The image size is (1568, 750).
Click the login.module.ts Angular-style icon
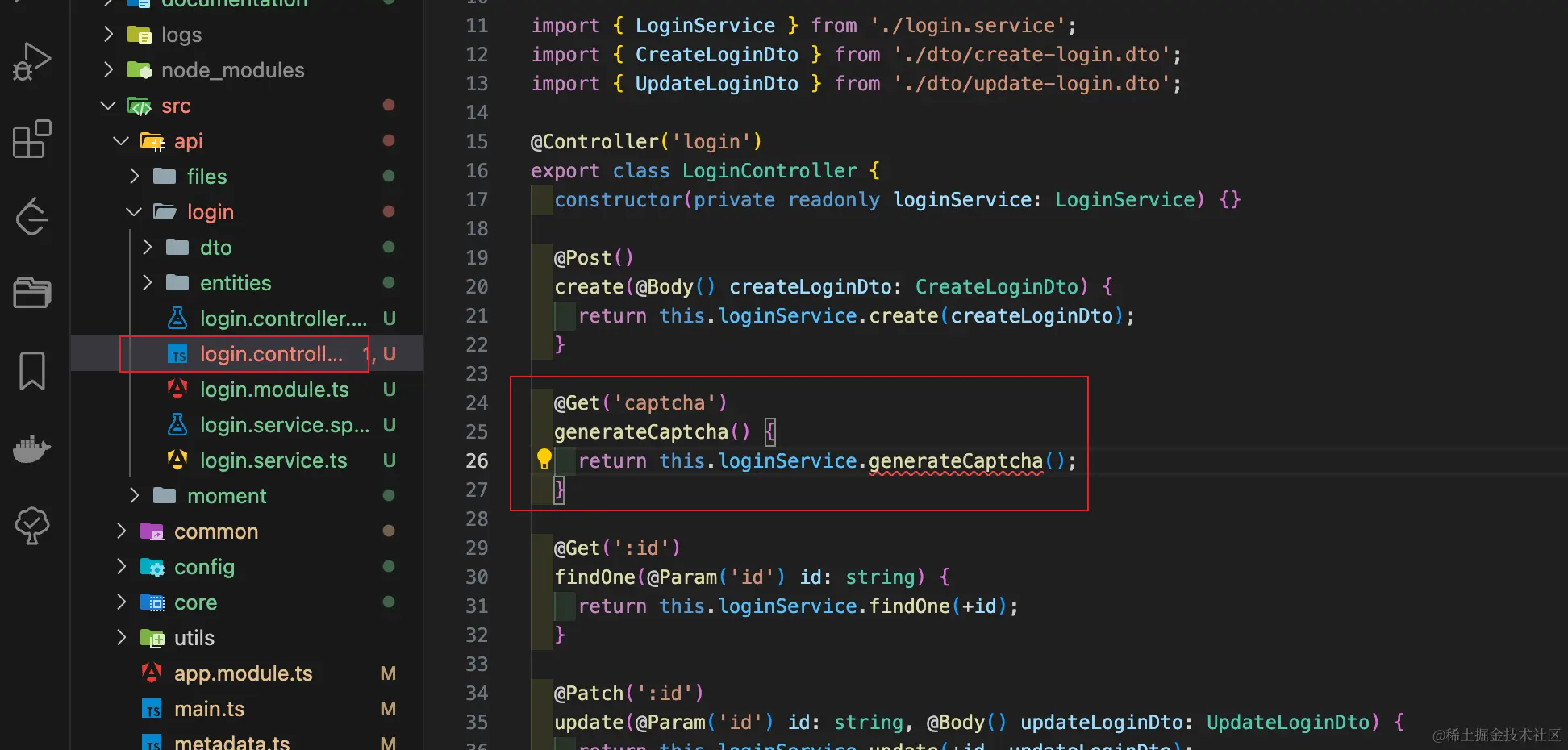click(177, 389)
